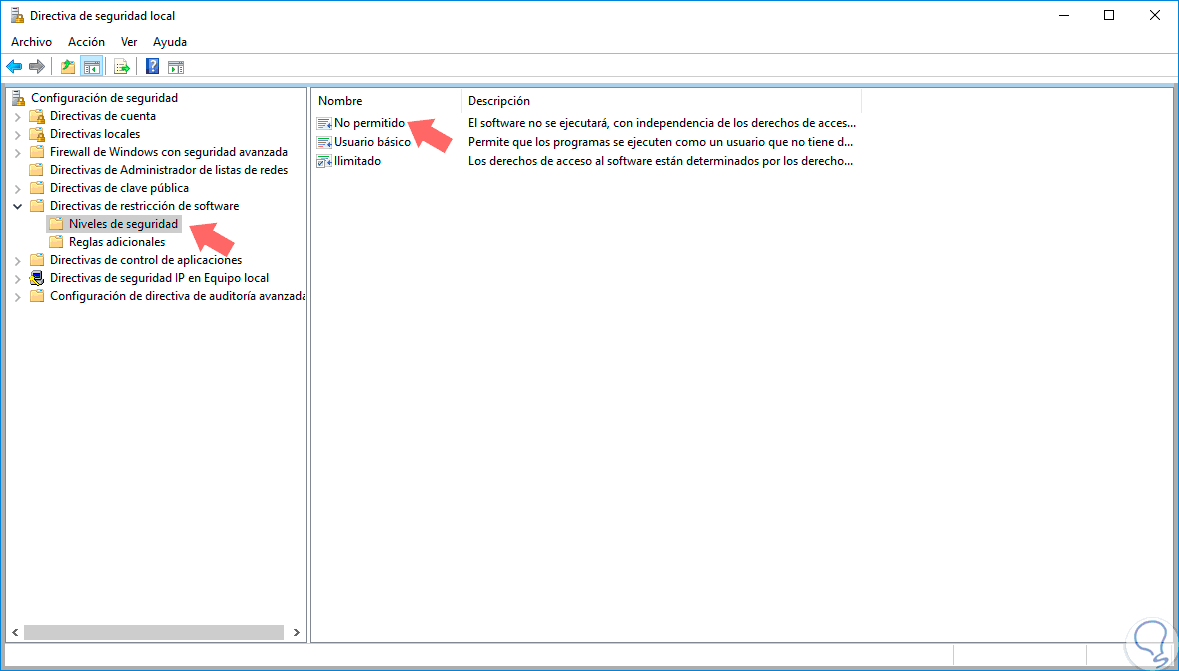Screen dimensions: 1179x671
Task: Select Configuración de seguridad root label
Action: [105, 98]
